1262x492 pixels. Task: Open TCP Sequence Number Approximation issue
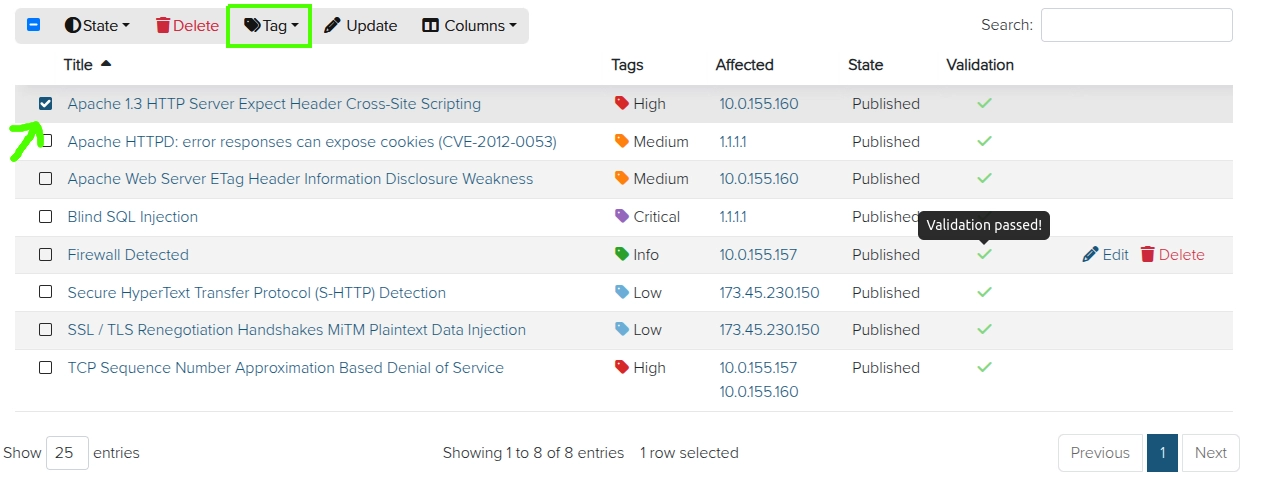click(285, 368)
